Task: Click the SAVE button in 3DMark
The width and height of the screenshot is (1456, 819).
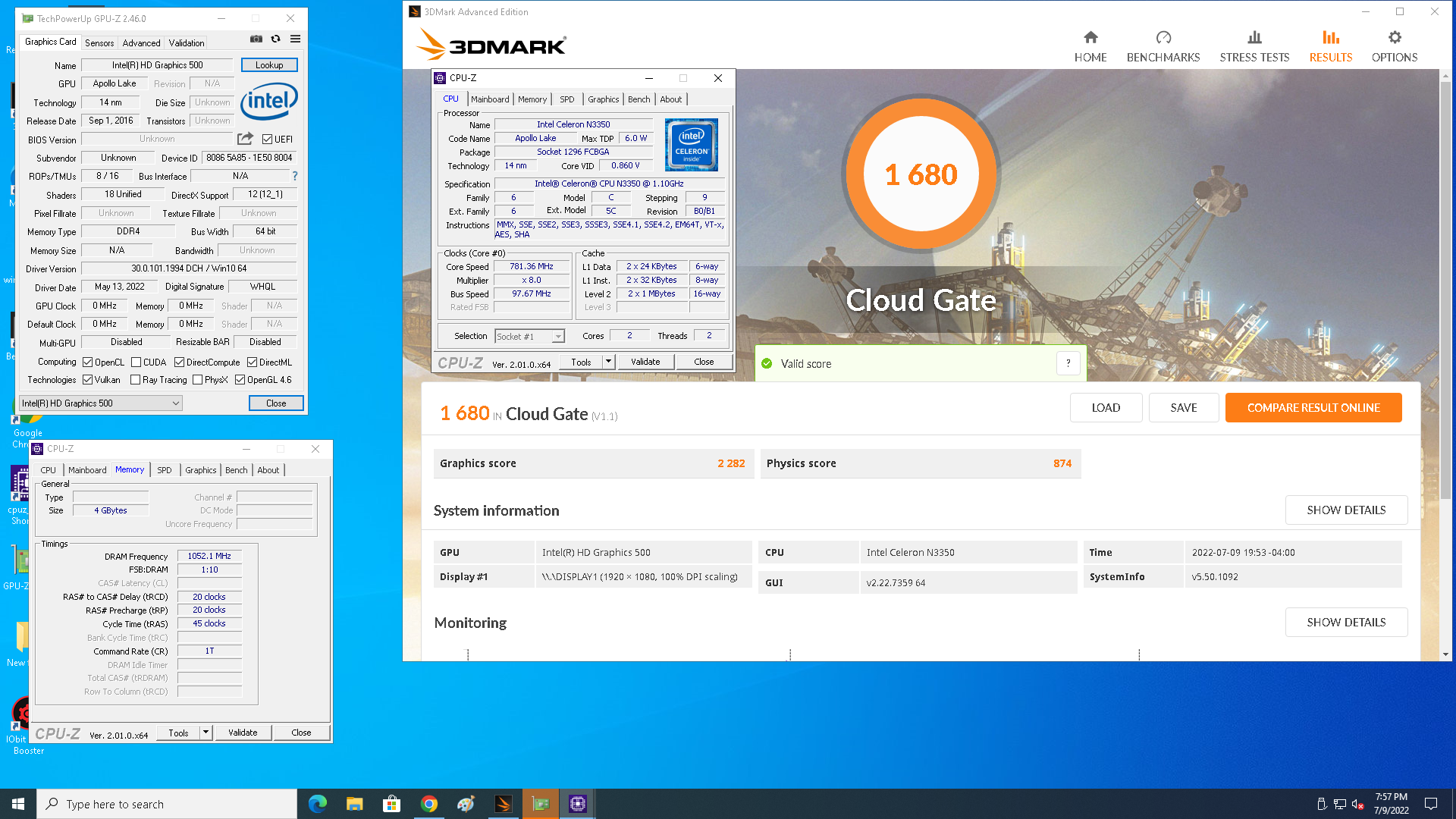Action: point(1184,407)
